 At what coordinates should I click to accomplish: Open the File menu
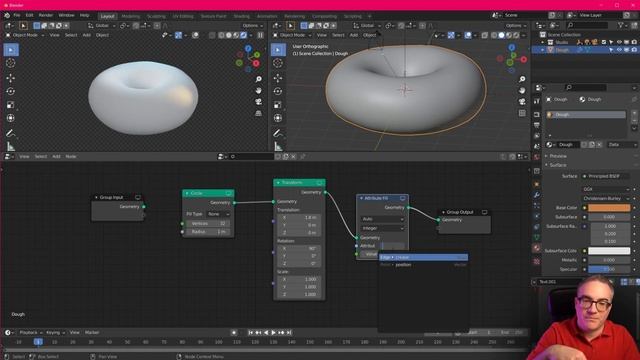[17, 15]
